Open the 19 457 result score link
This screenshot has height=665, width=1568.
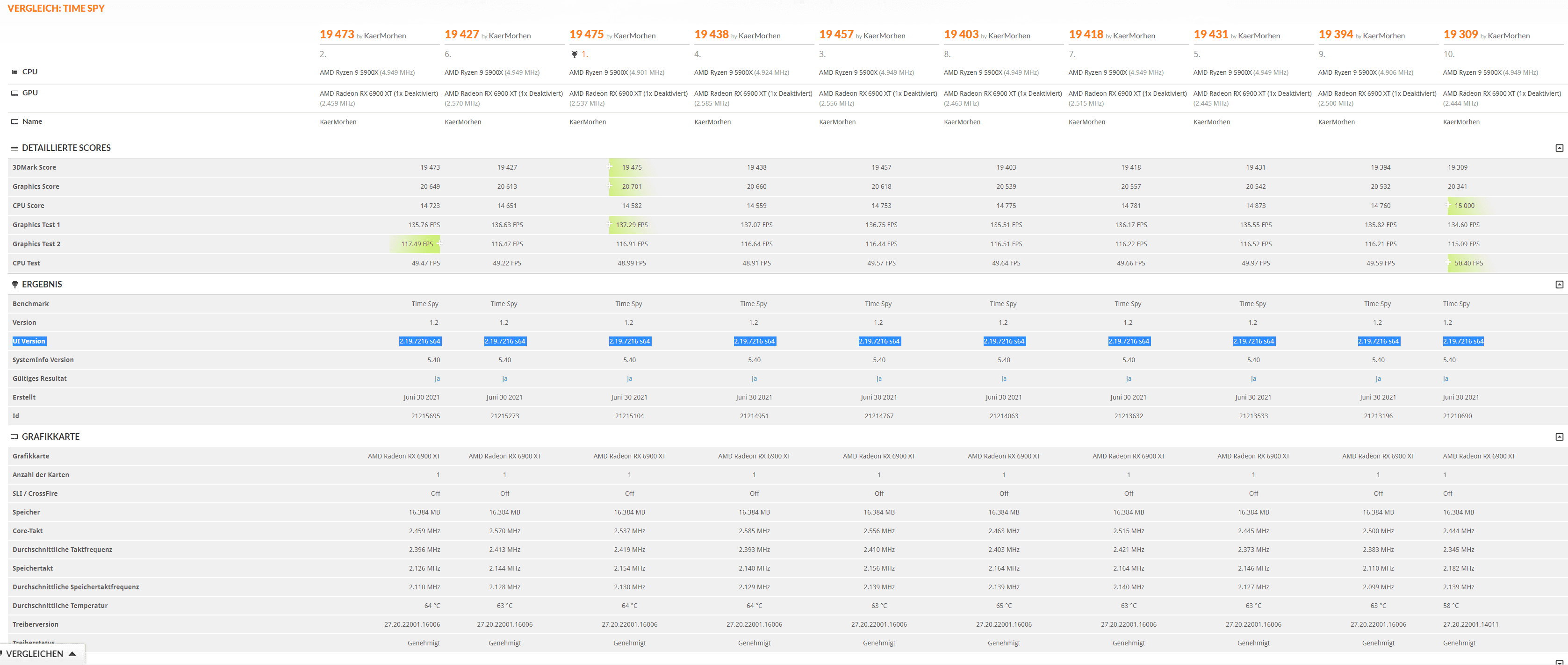[836, 35]
